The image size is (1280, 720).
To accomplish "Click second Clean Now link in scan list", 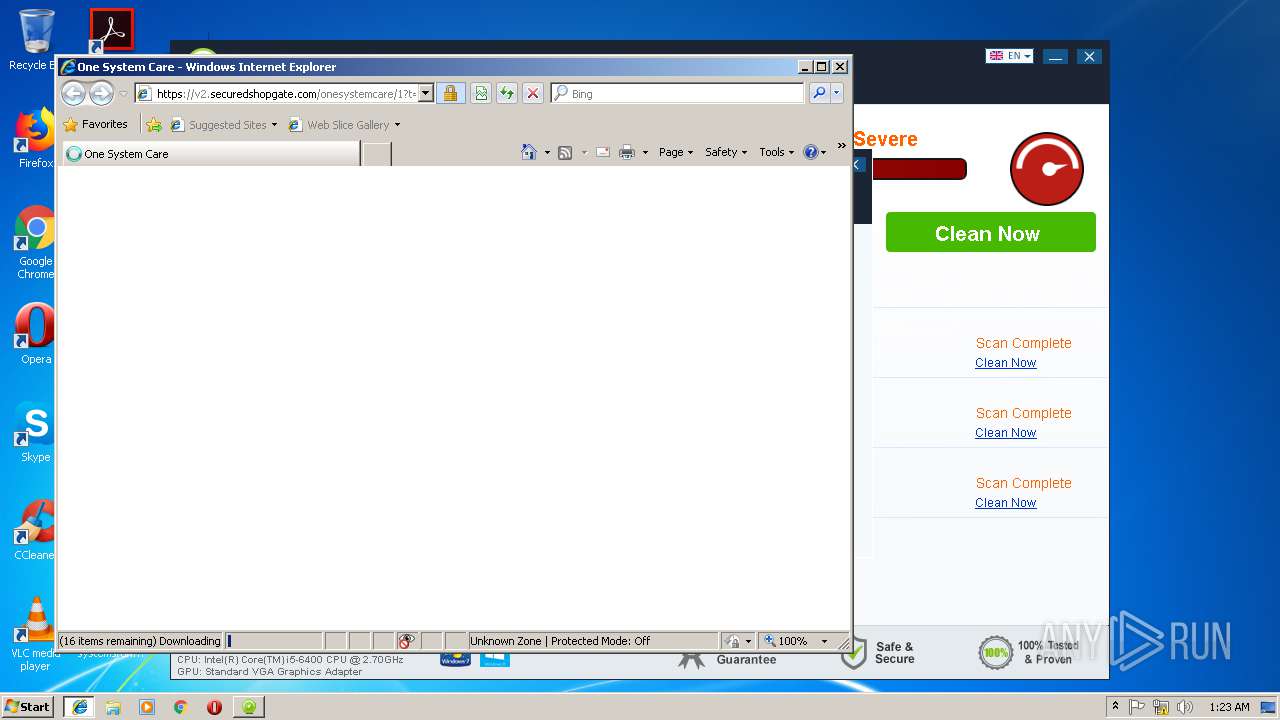I will click(1006, 433).
